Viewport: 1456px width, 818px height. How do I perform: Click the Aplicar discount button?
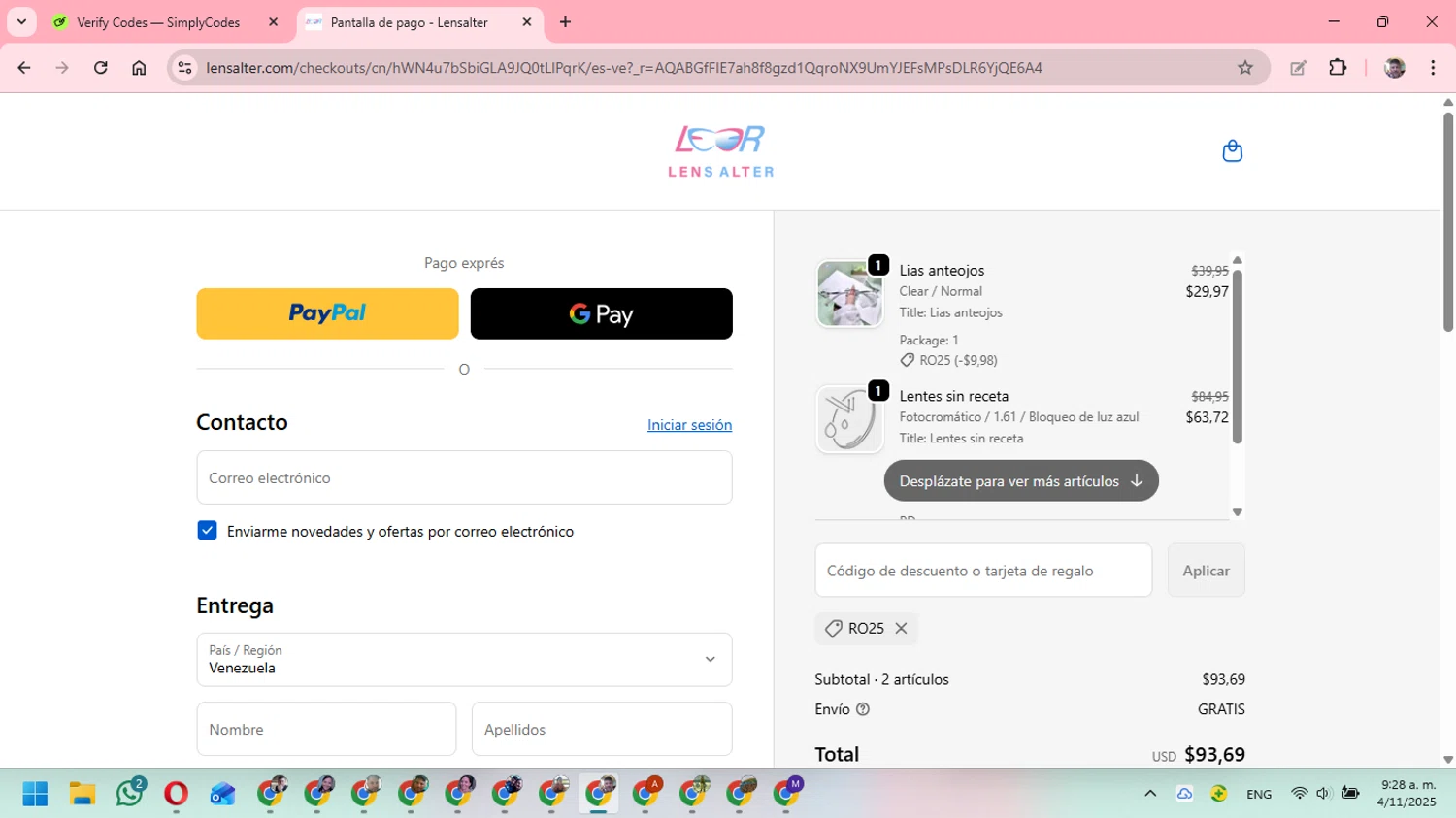[1206, 571]
